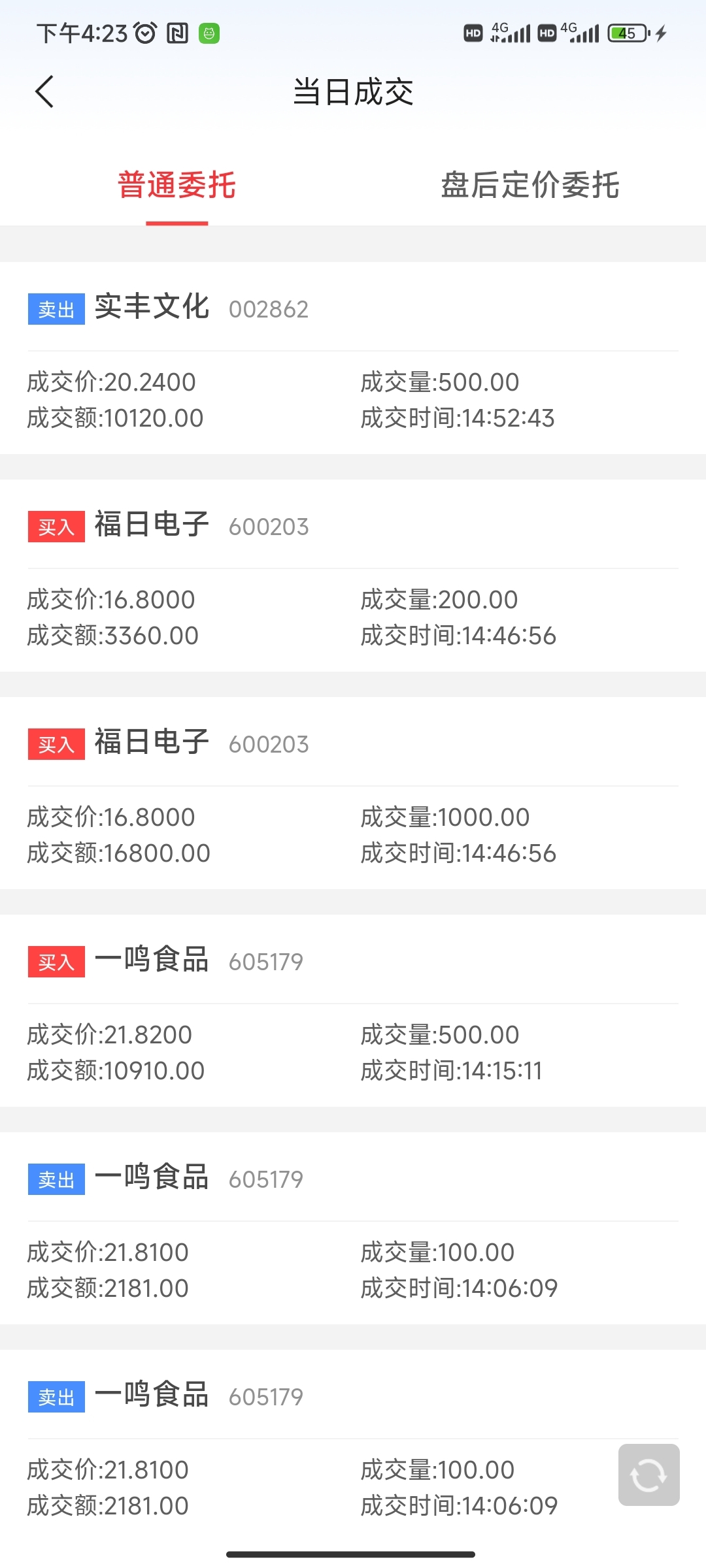Tap stock code 600203 on 200.00 trade
This screenshot has width=706, height=1568.
pyautogui.click(x=269, y=527)
